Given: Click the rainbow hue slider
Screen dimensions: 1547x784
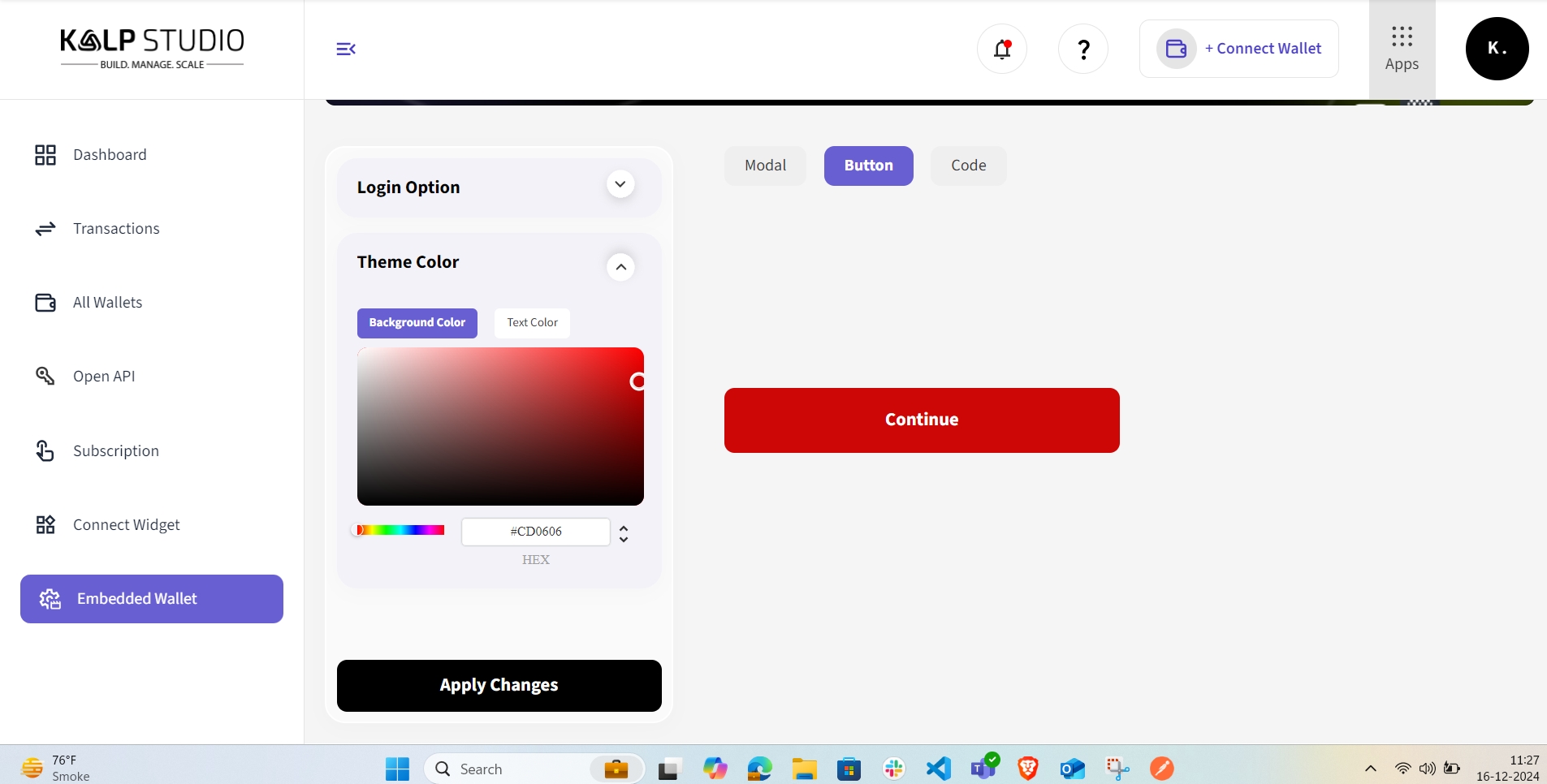Looking at the screenshot, I should [401, 530].
